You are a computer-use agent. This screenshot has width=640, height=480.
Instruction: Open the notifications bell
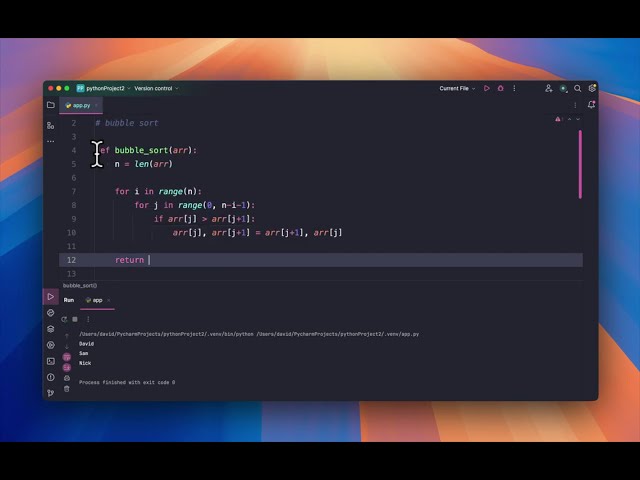point(591,105)
